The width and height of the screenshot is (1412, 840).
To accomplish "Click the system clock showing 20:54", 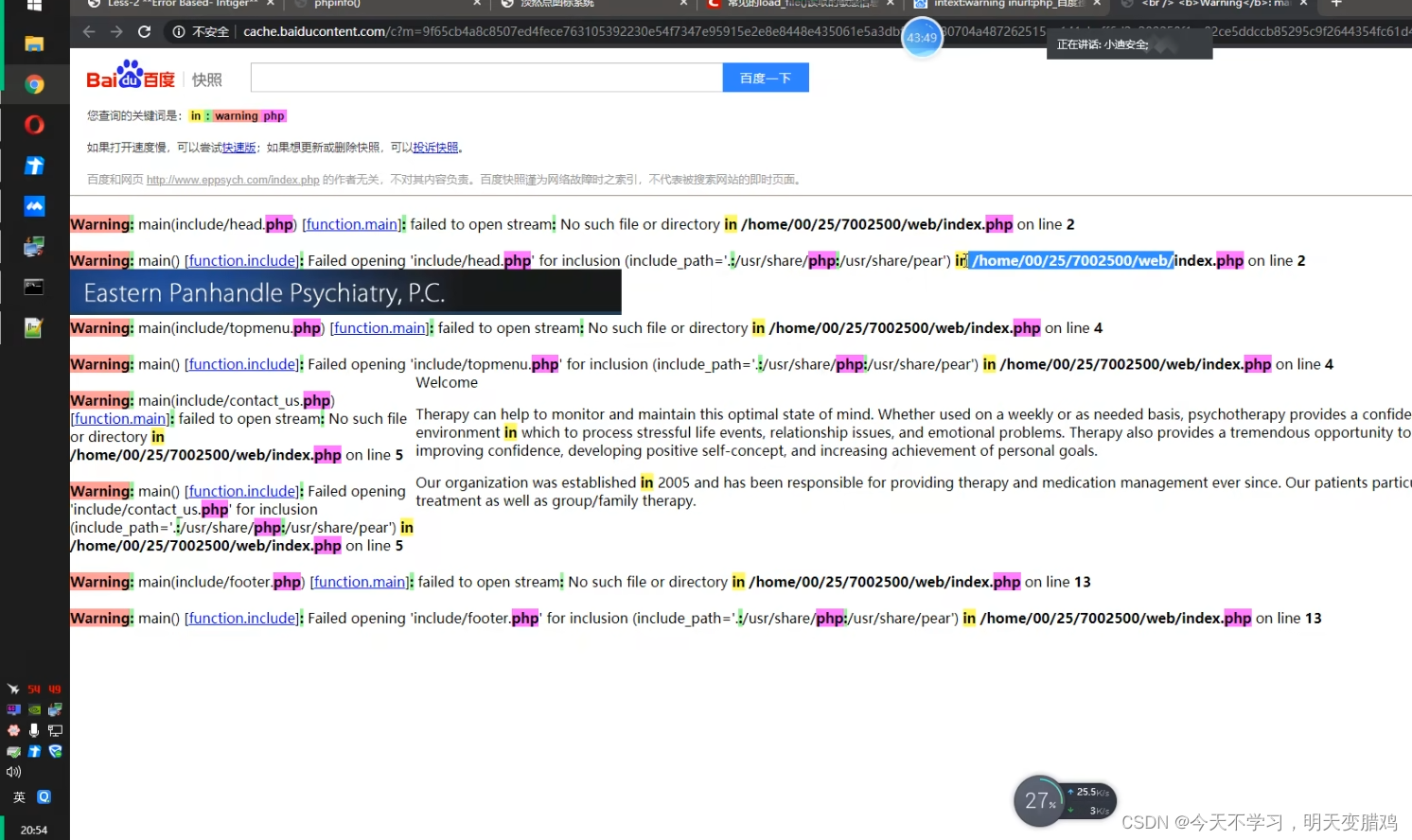I will [x=34, y=830].
